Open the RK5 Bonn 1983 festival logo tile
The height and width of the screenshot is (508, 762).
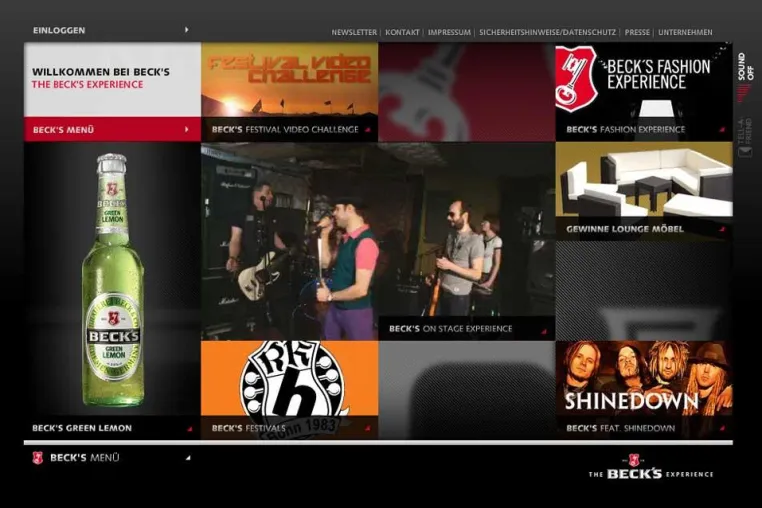(290, 379)
